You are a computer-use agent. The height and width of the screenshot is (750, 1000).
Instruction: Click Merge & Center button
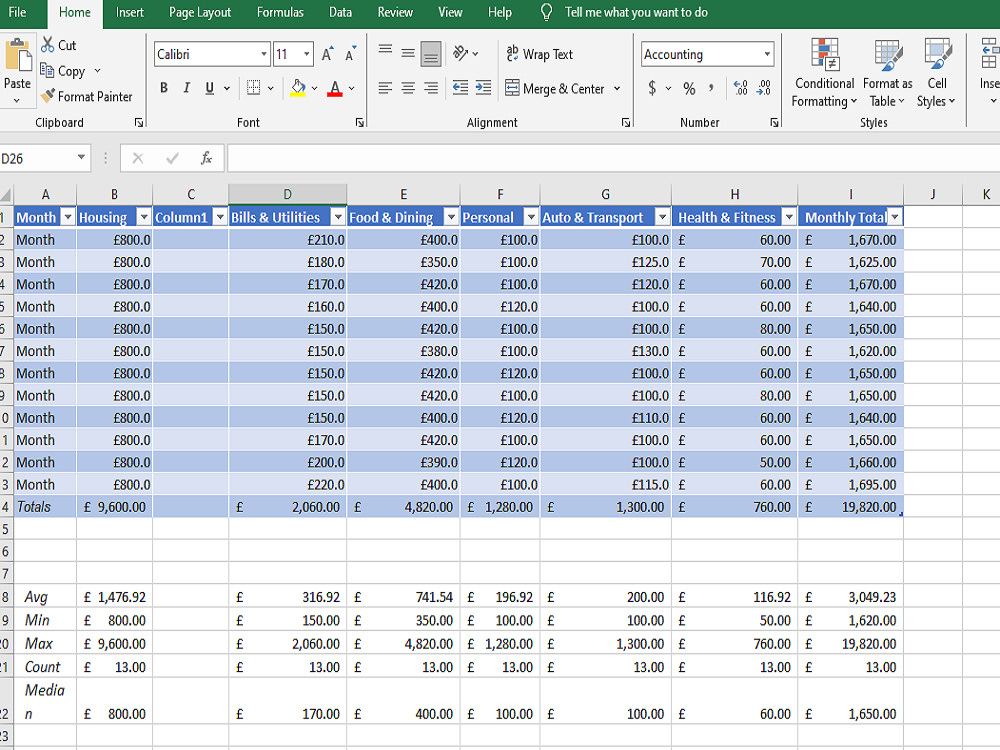[x=555, y=88]
